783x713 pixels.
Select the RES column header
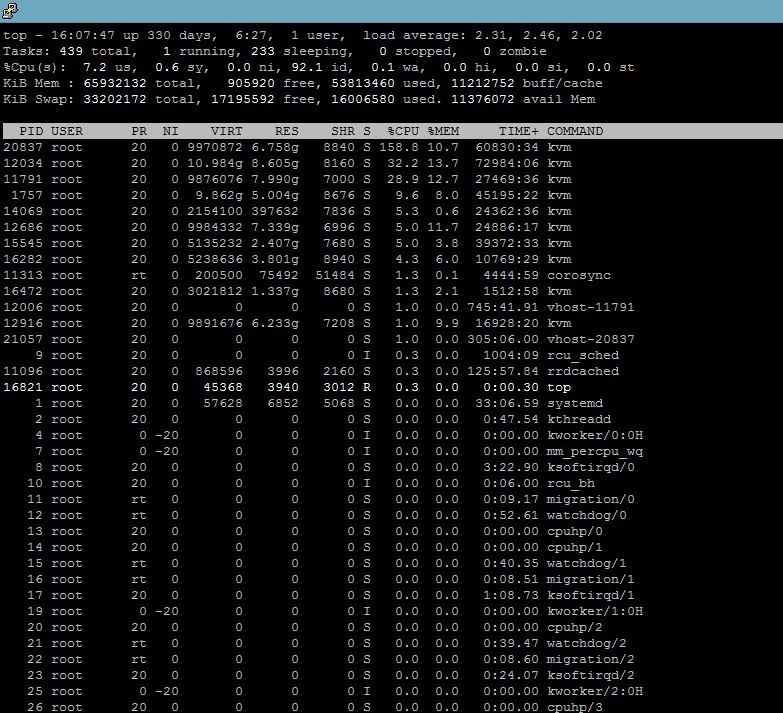(287, 131)
